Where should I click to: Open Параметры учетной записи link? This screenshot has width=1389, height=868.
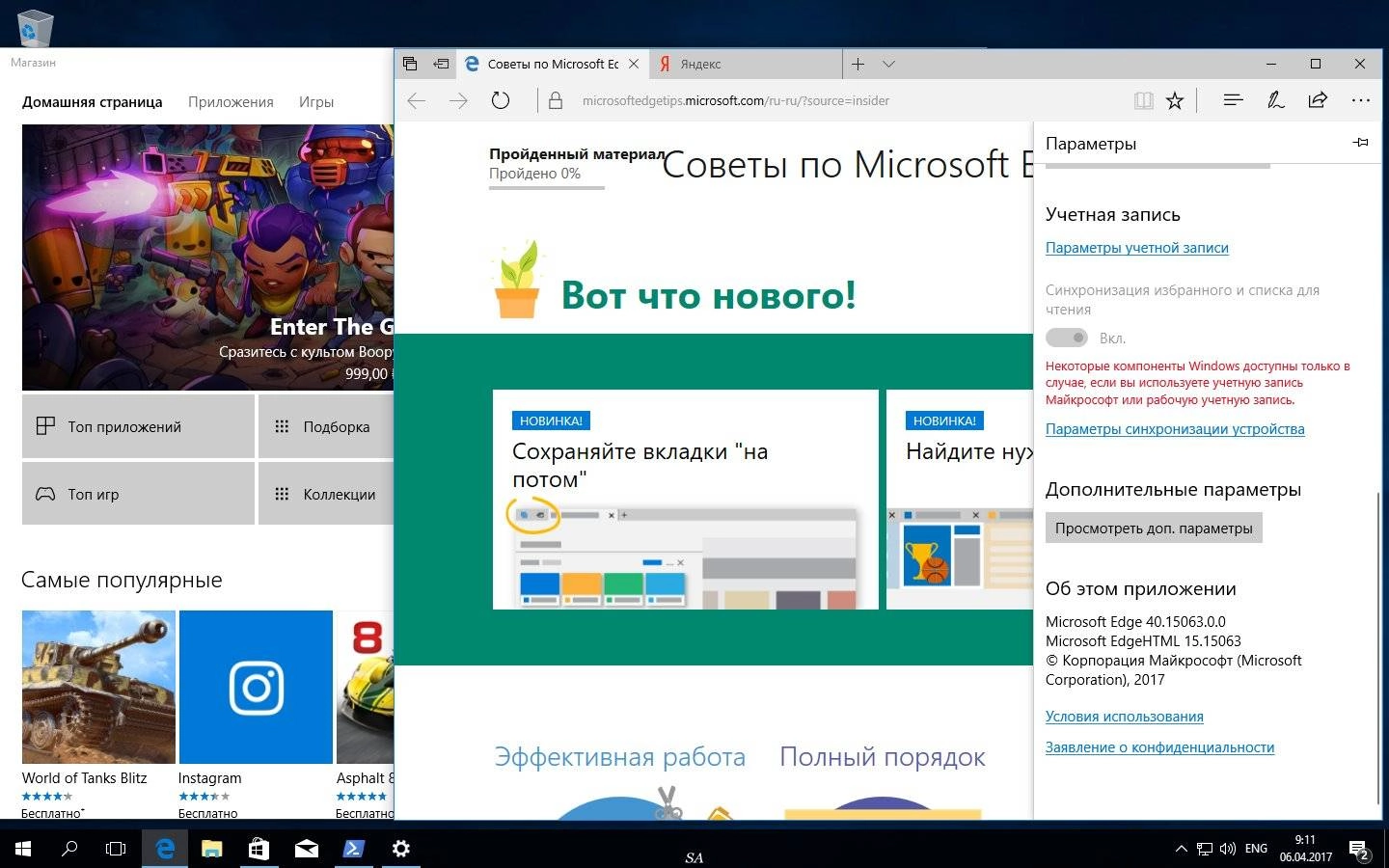(1137, 248)
